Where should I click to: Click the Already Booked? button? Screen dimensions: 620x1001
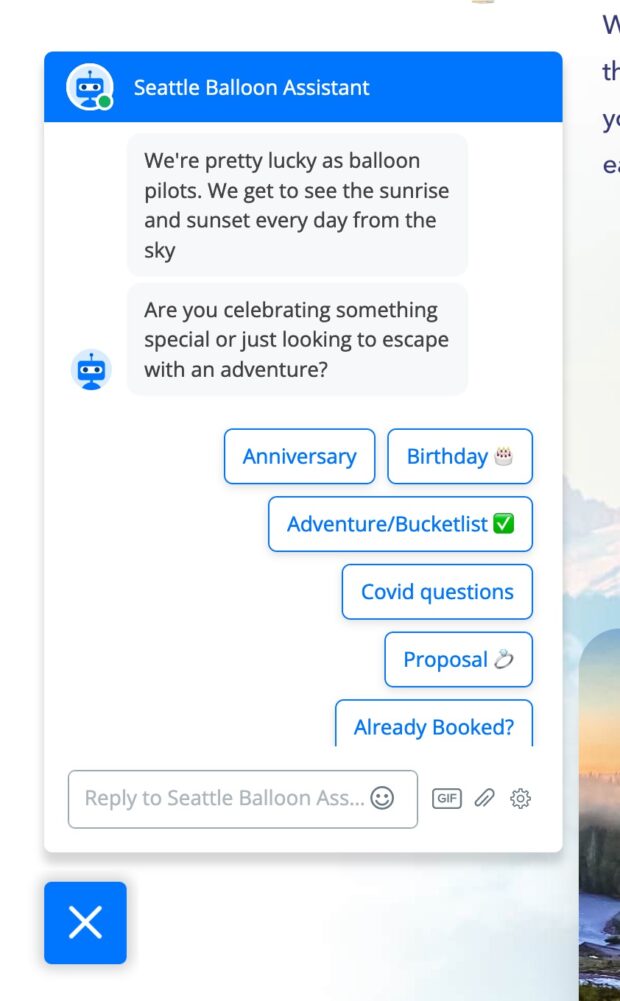point(433,726)
